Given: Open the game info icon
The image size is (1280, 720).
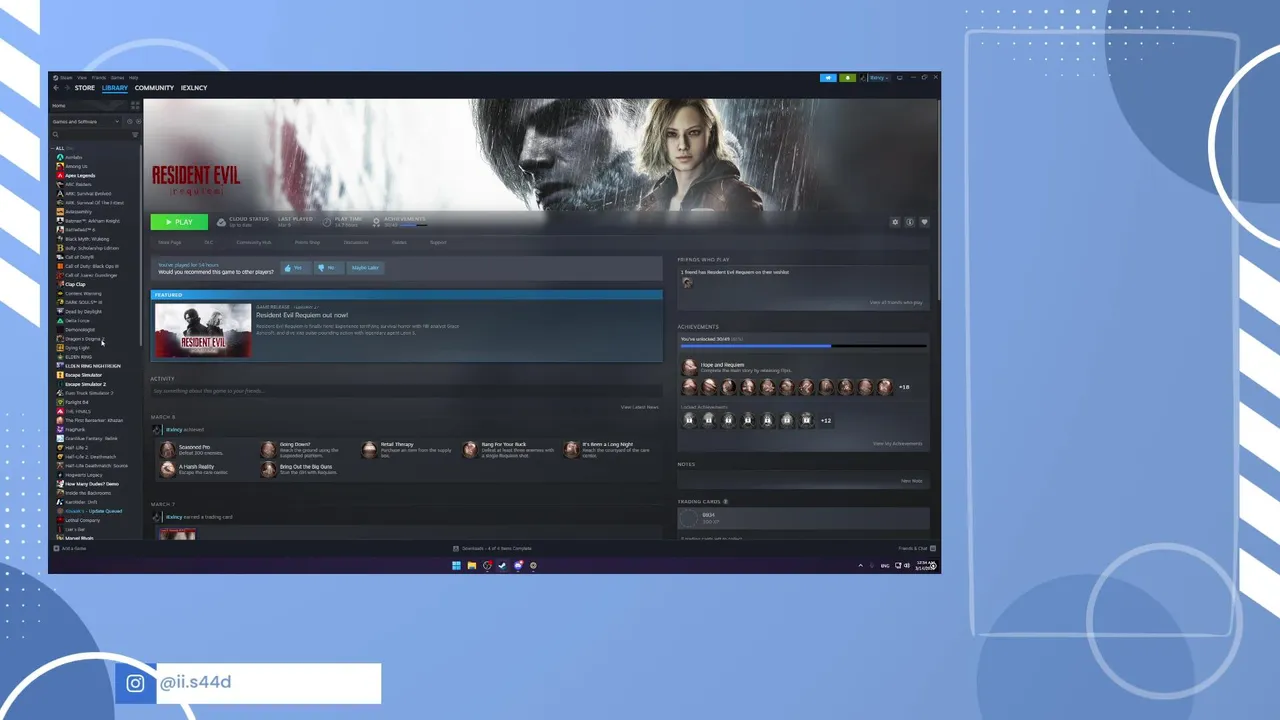Looking at the screenshot, I should point(910,222).
